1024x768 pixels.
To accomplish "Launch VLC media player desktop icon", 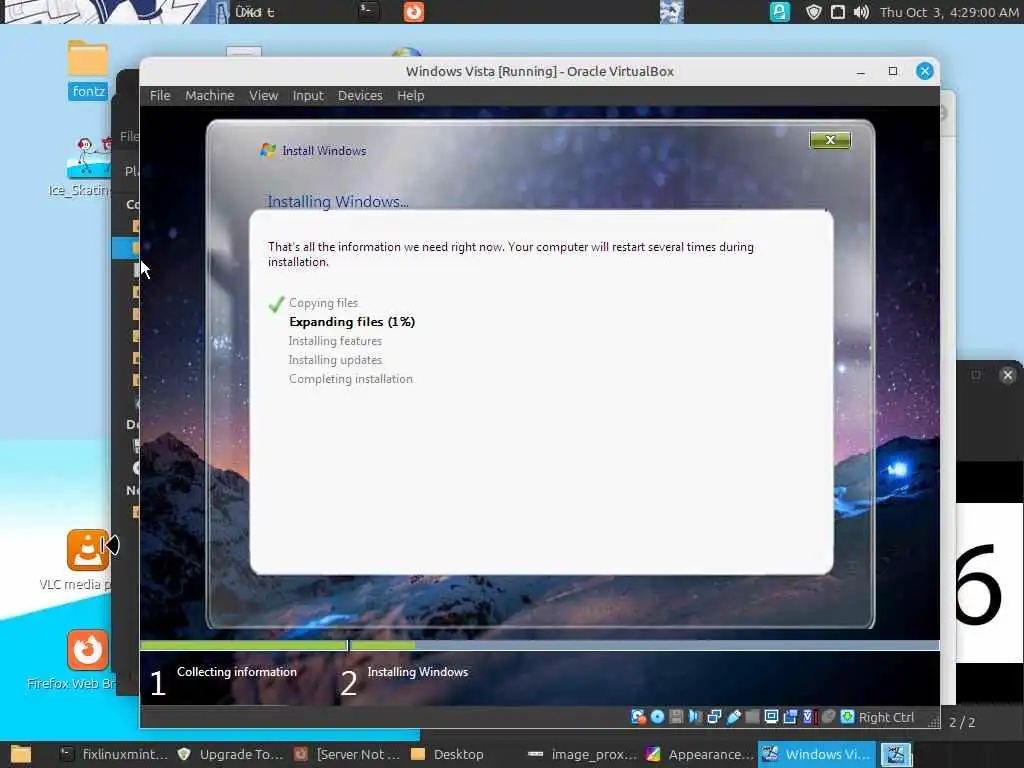I will point(87,560).
